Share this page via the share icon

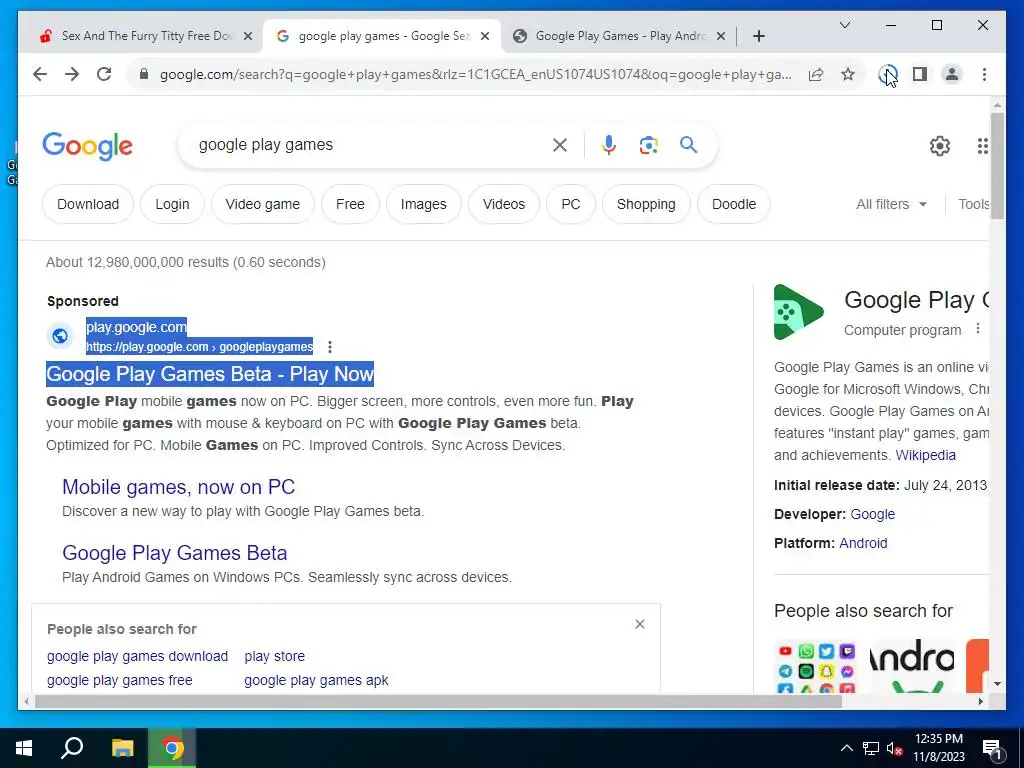(x=816, y=74)
